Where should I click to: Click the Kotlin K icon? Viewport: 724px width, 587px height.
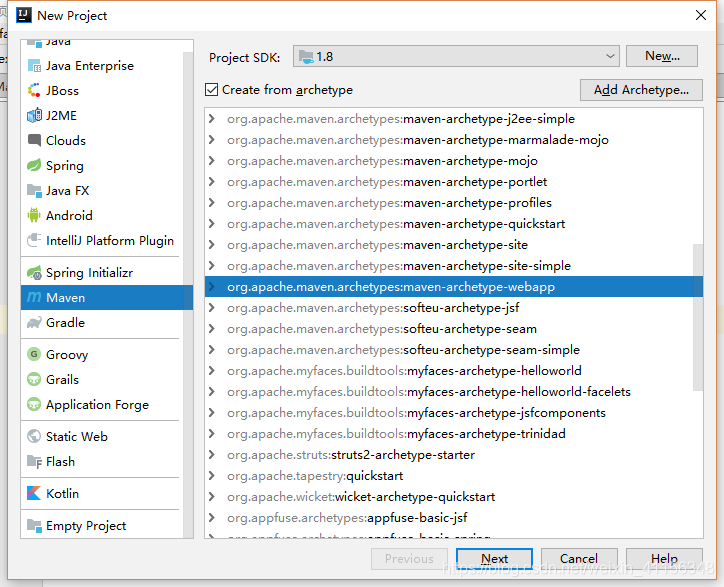[x=34, y=493]
